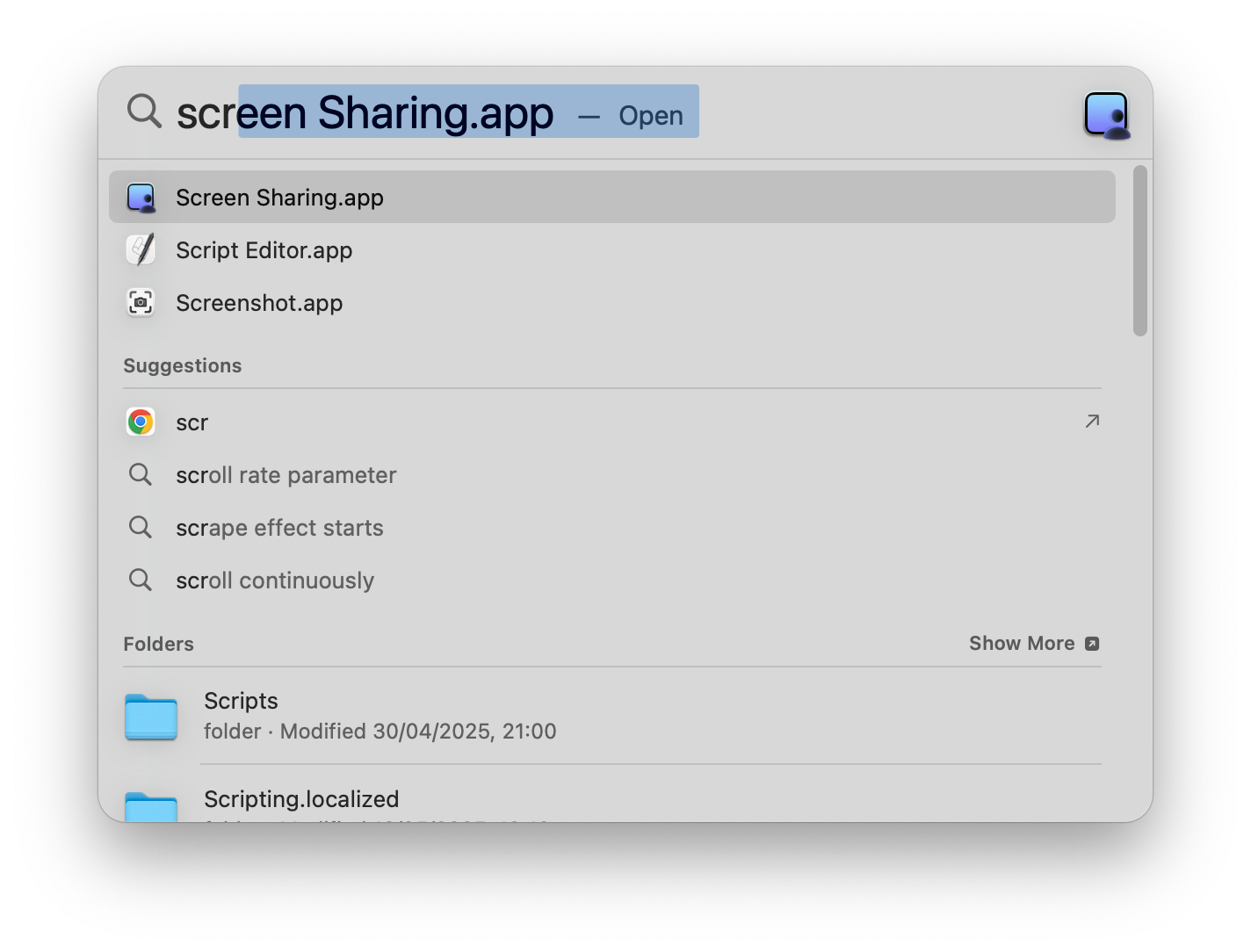
Task: Click search icon beside scroll continuously
Action: click(x=141, y=581)
